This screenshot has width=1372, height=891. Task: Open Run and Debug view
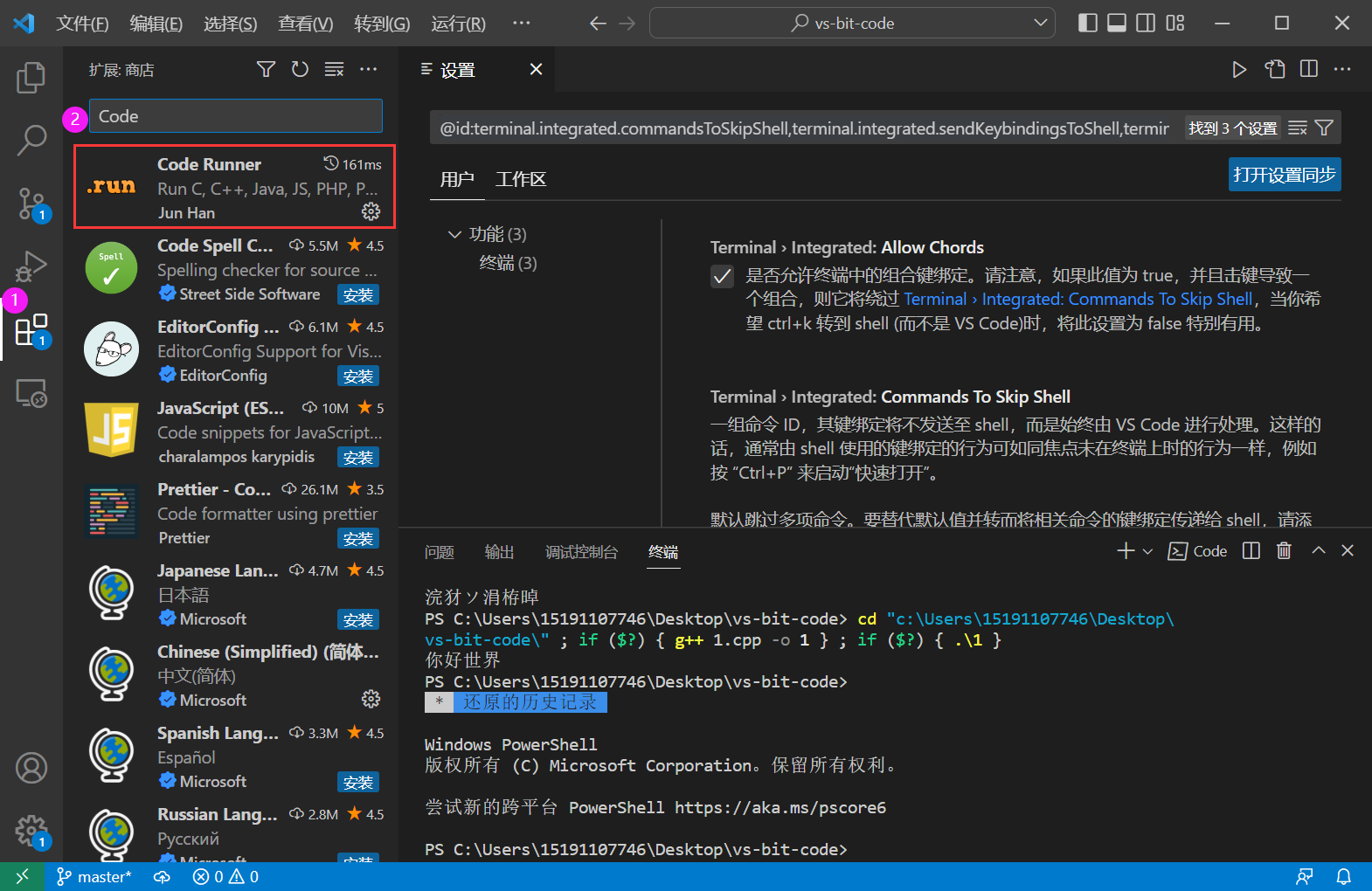click(31, 266)
